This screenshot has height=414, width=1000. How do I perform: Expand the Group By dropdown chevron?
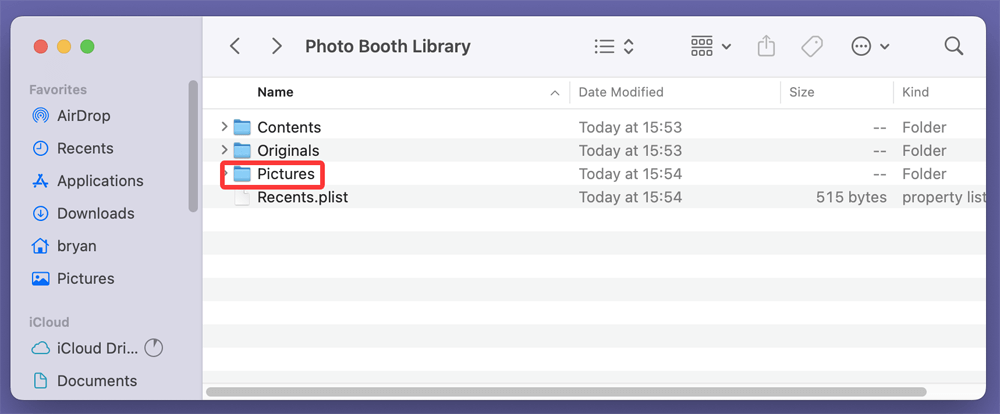[x=726, y=47]
